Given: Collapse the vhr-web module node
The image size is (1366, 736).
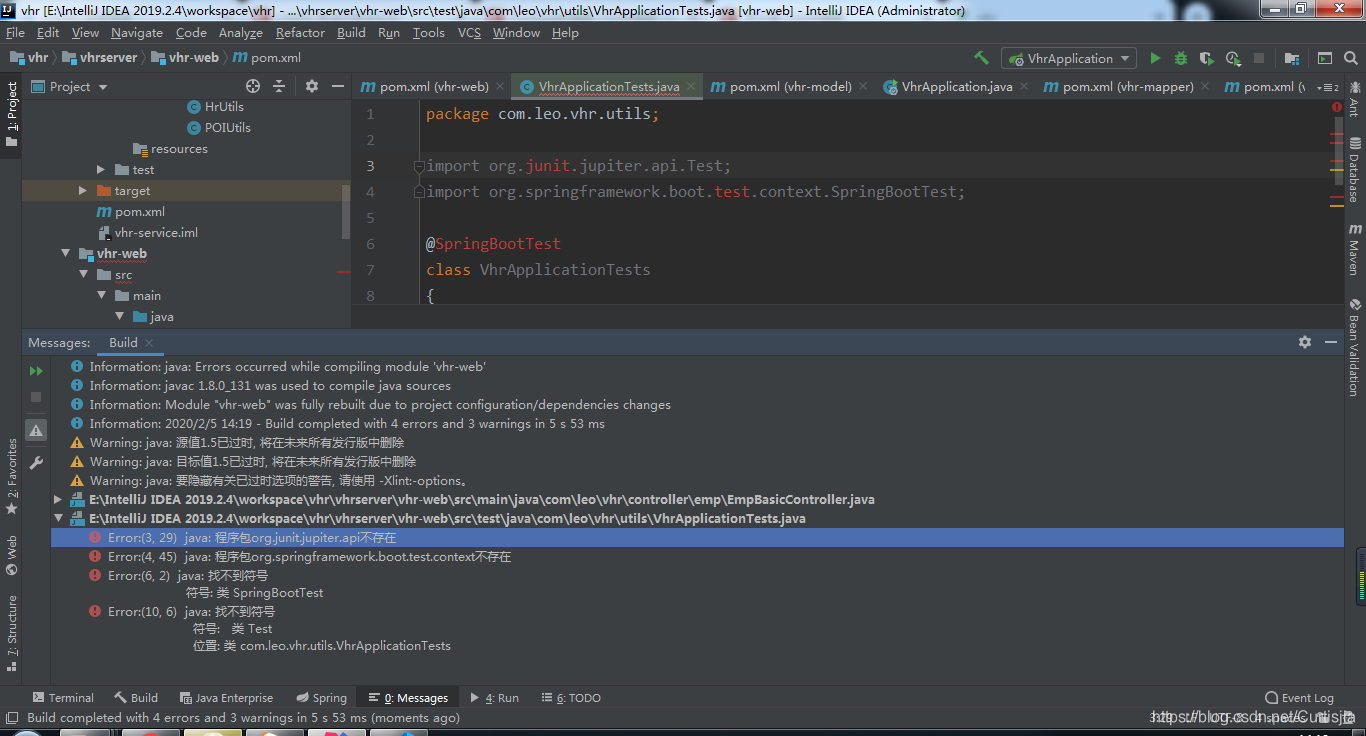Looking at the screenshot, I should click(x=65, y=254).
